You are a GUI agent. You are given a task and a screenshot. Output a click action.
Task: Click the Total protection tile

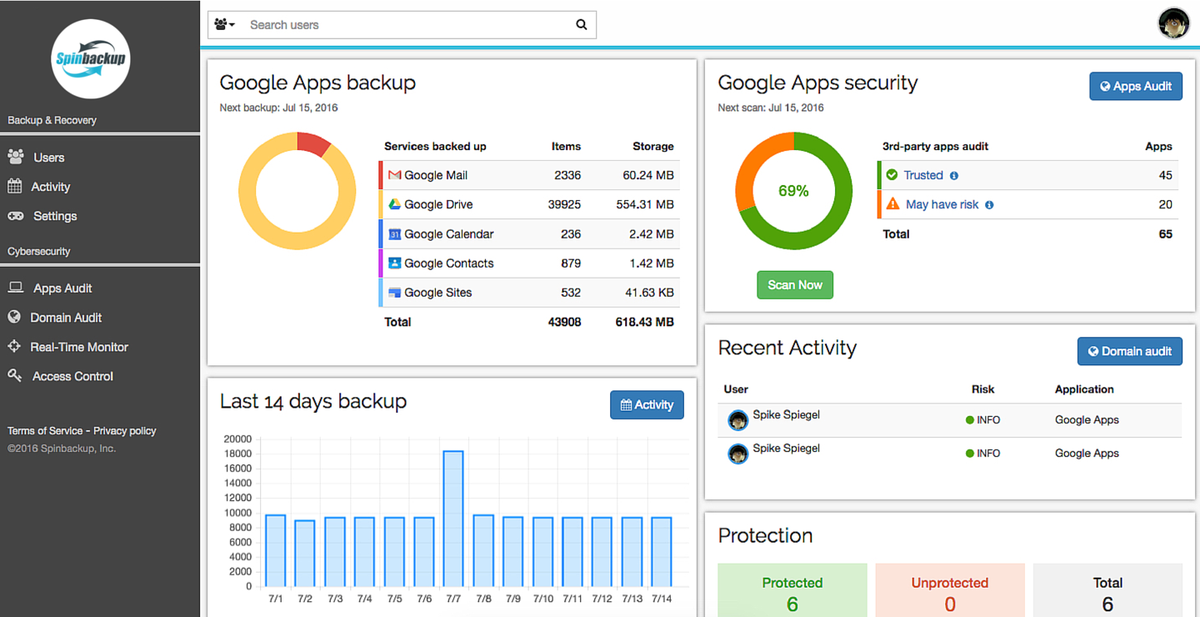(1108, 590)
